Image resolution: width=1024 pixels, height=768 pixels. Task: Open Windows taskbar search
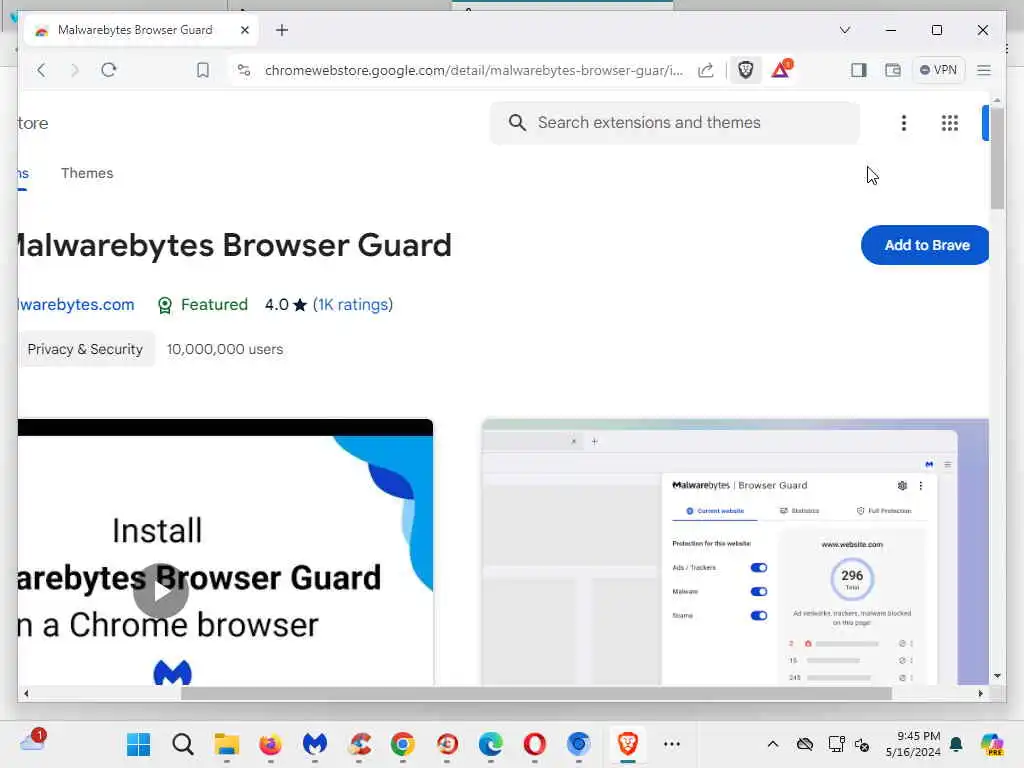point(183,744)
